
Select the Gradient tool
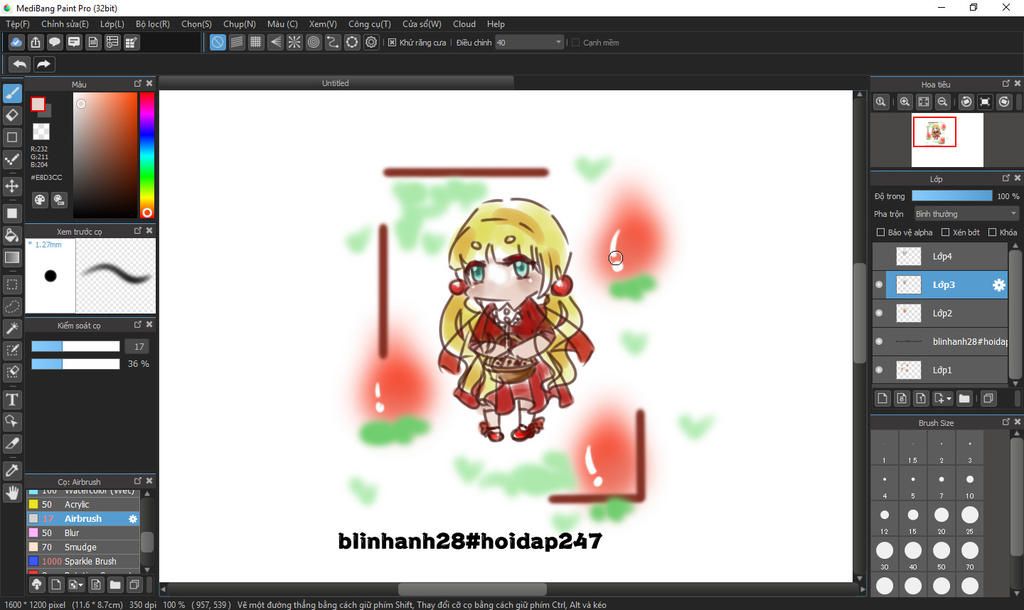(12, 257)
